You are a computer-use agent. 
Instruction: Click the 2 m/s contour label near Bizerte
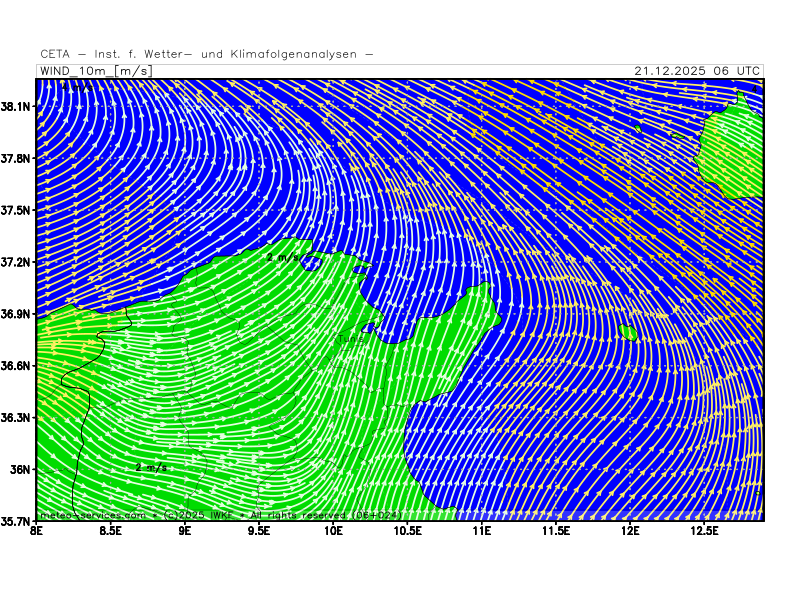[x=283, y=257]
